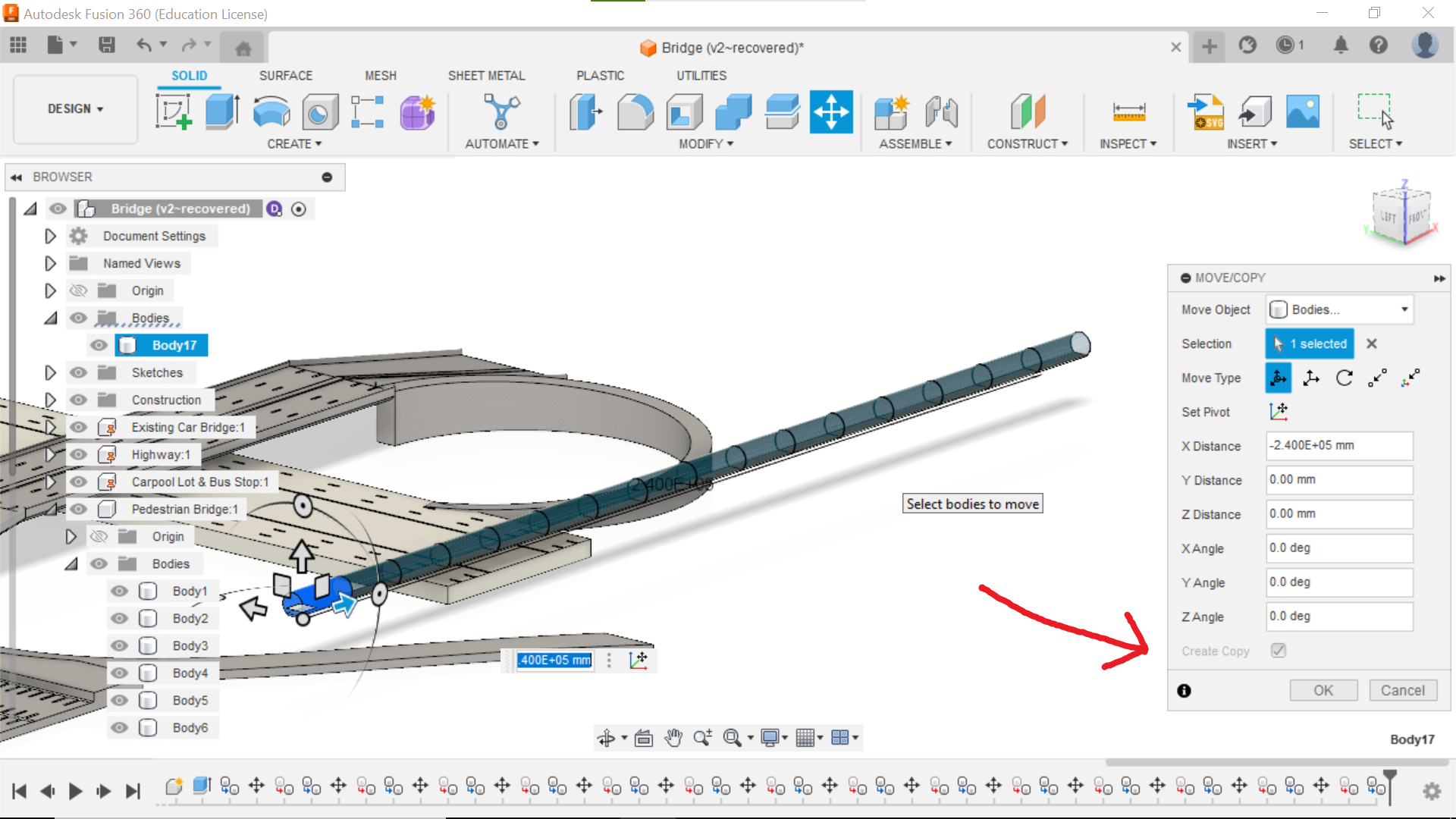Select the Insert SVG icon
The width and height of the screenshot is (1456, 819).
pos(1206,112)
